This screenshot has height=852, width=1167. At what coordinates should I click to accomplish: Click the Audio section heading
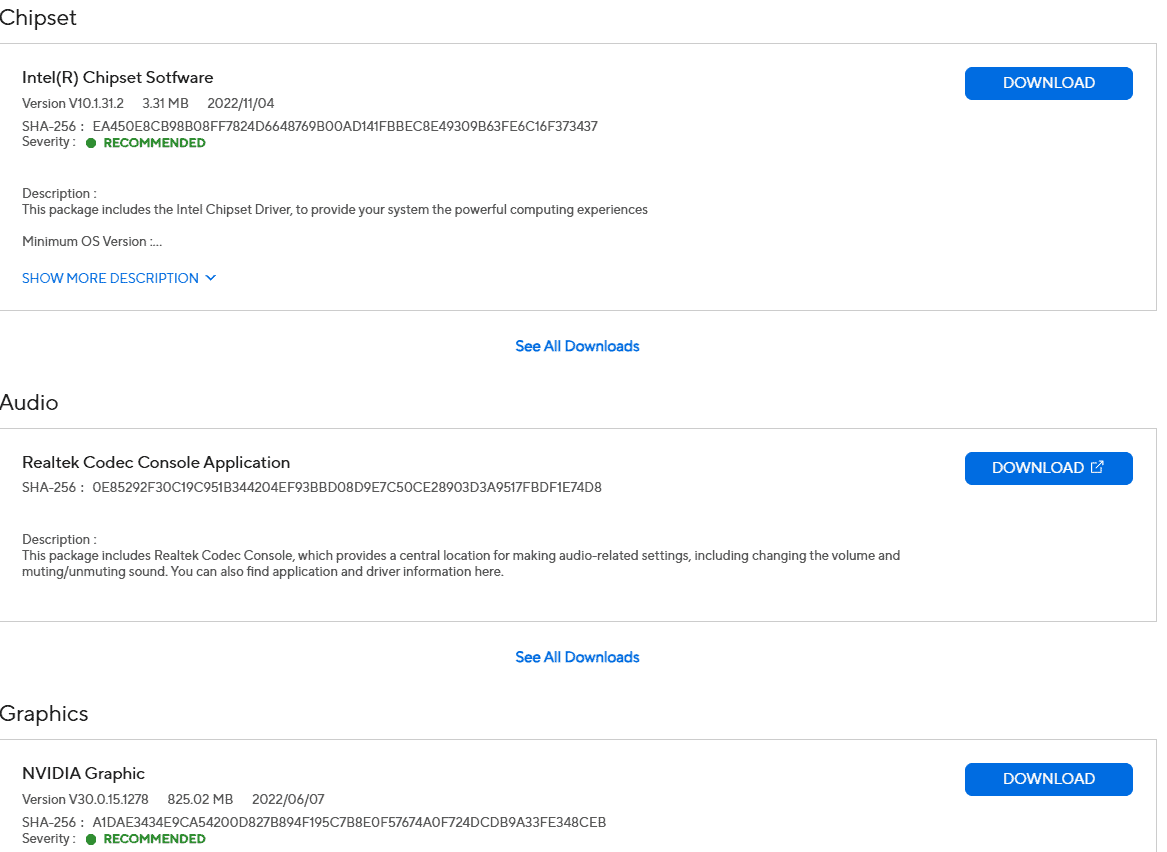[x=29, y=402]
